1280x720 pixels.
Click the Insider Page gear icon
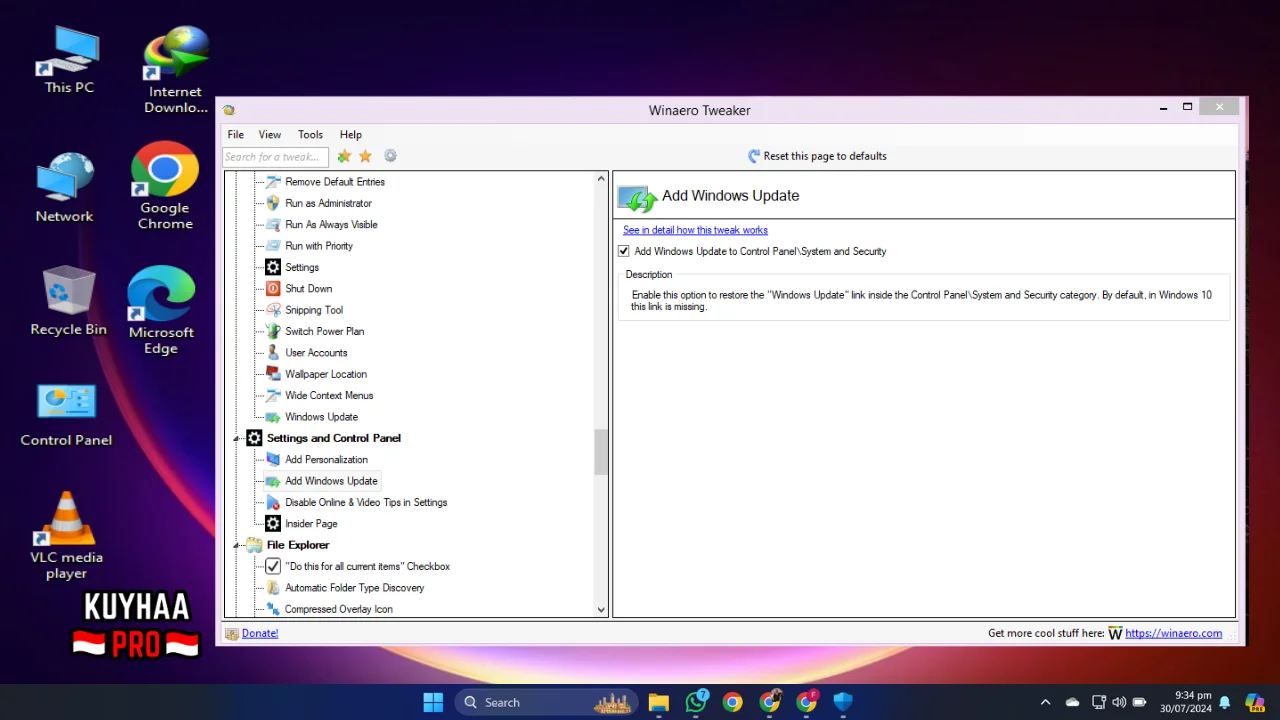pos(273,524)
